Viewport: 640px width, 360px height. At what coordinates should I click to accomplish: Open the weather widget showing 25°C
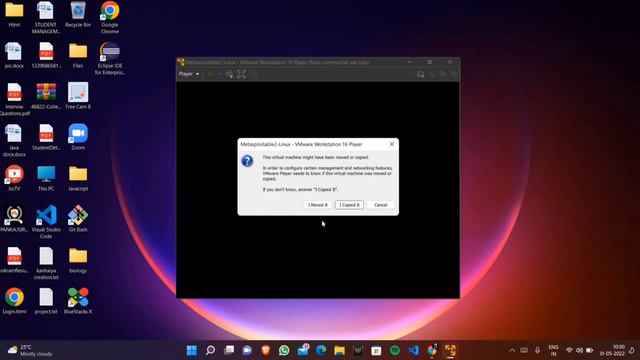pos(31,350)
